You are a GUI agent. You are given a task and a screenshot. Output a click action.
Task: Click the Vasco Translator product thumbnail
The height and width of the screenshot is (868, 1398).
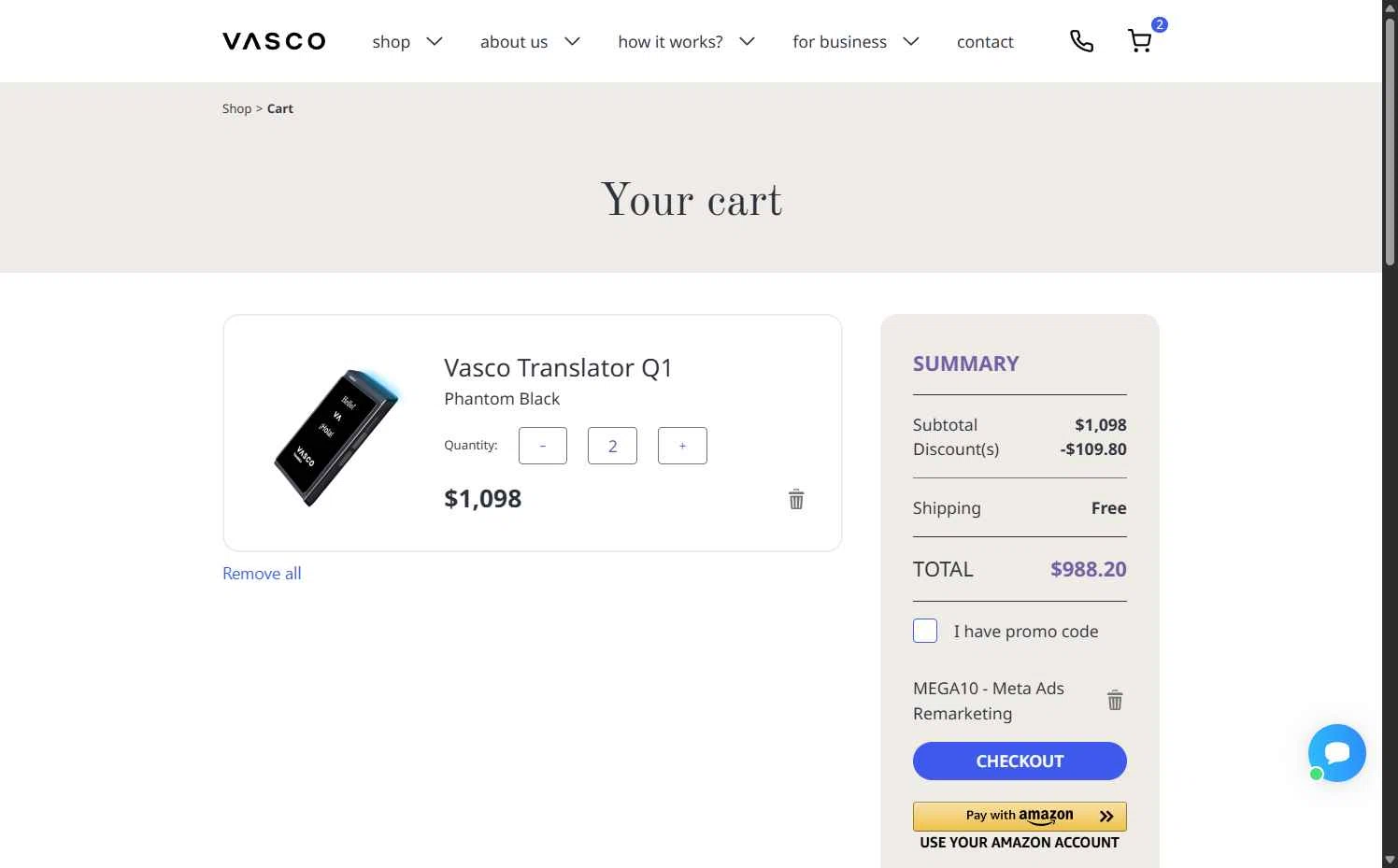[x=336, y=437]
